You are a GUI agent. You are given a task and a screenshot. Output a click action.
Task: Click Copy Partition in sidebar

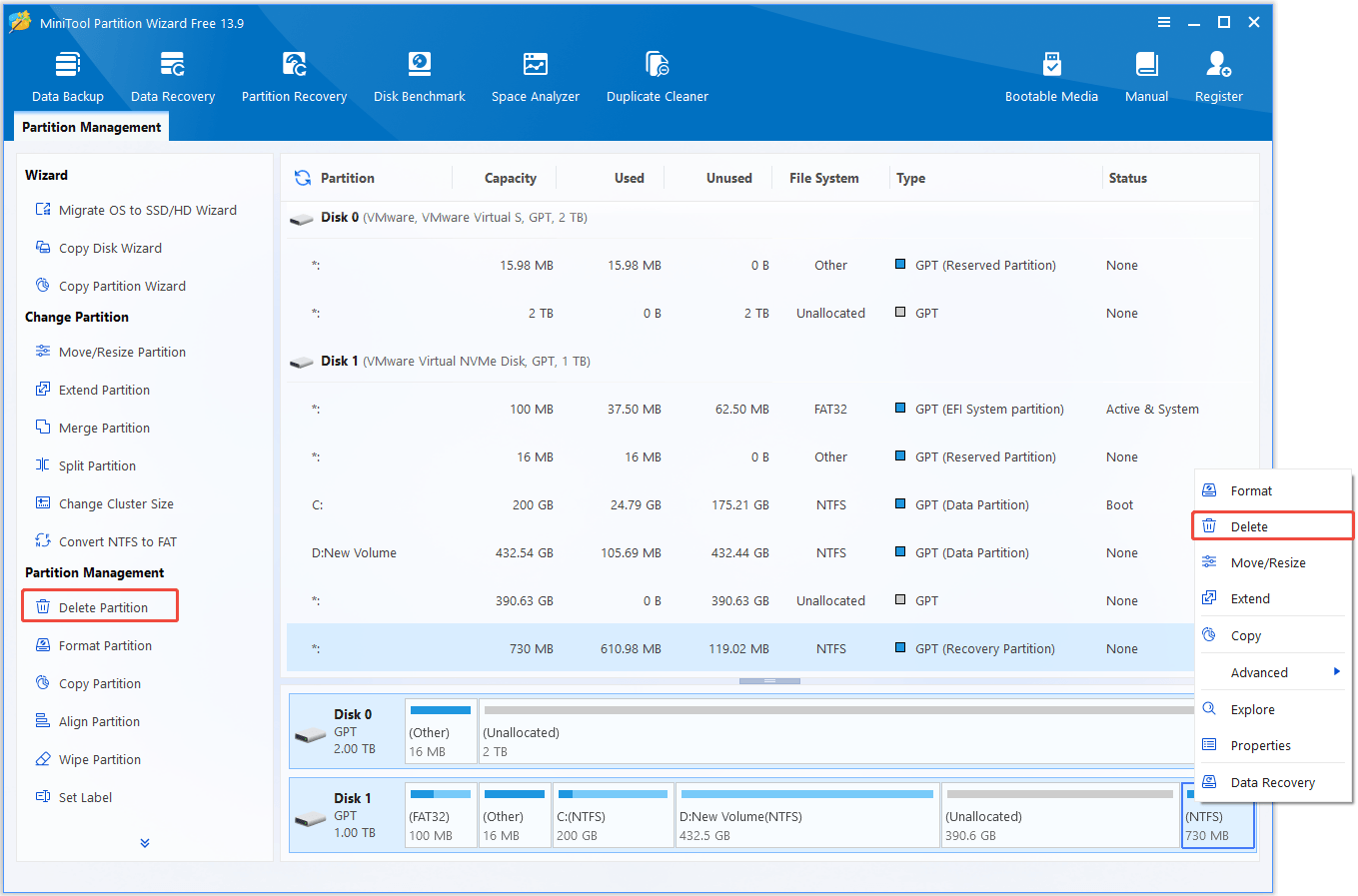click(88, 683)
